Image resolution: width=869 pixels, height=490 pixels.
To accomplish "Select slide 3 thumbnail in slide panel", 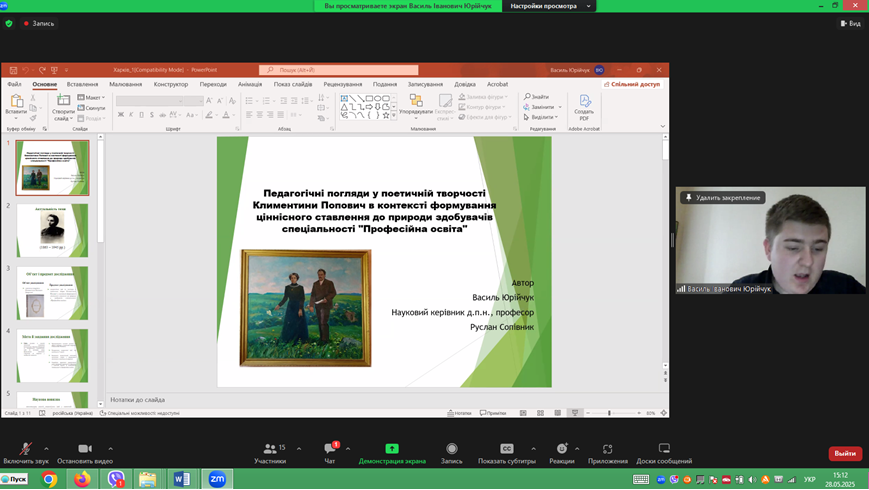I will pos(52,293).
